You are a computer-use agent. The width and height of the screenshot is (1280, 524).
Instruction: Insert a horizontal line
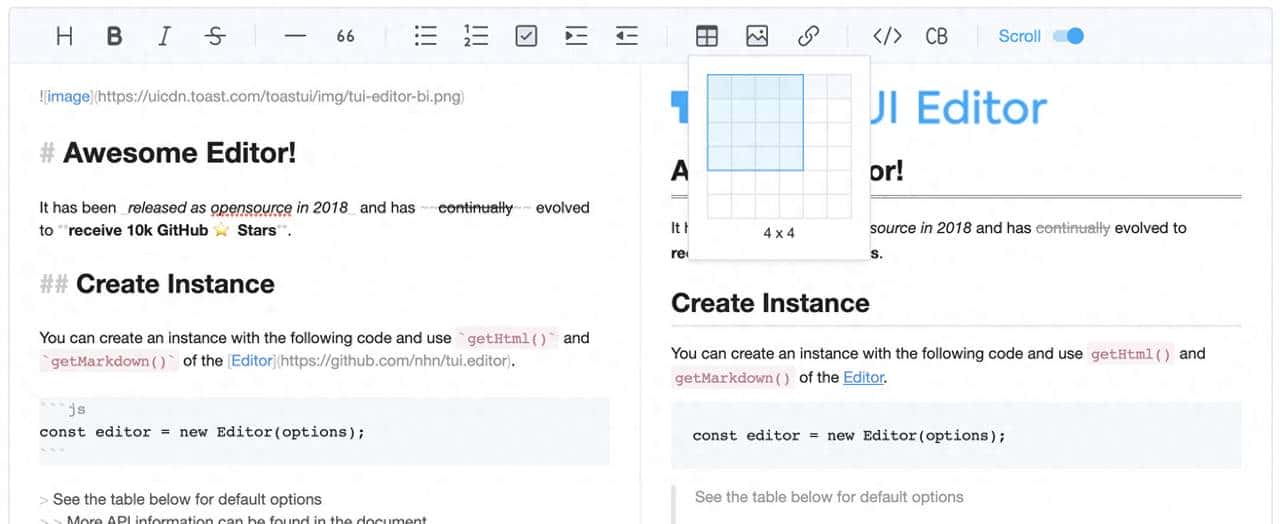tap(295, 36)
